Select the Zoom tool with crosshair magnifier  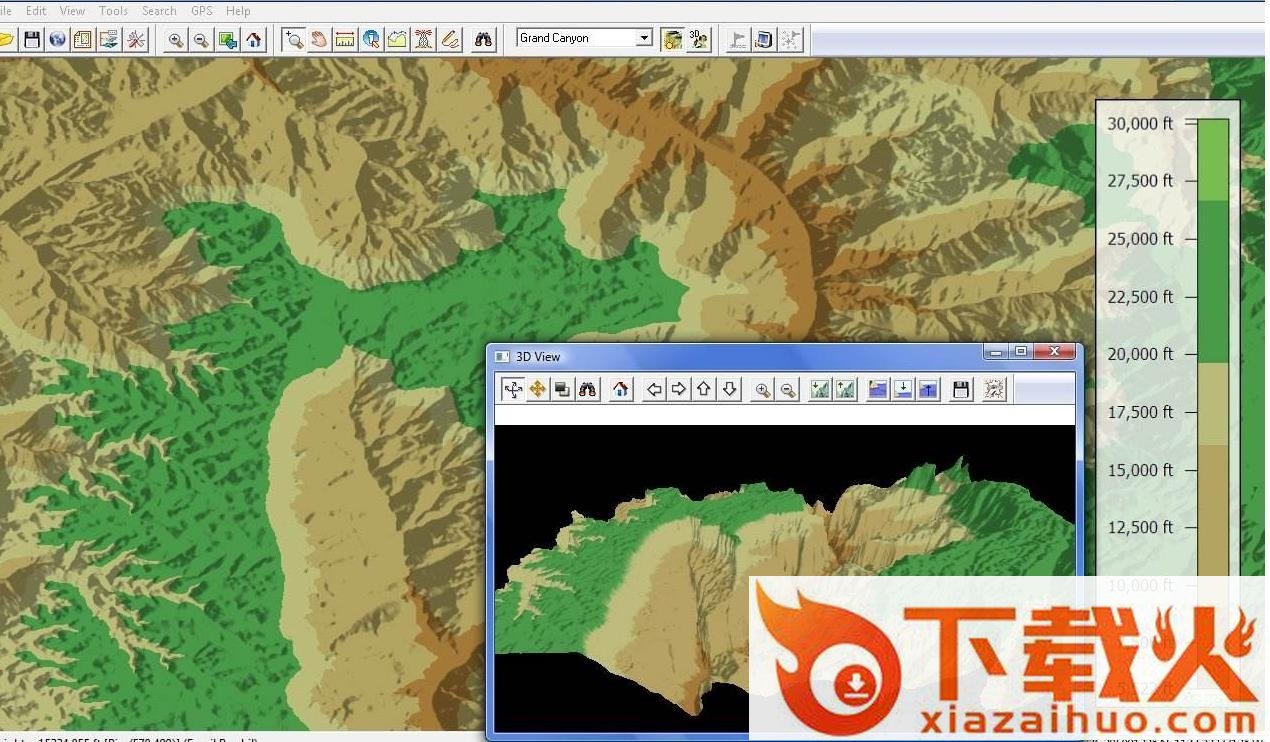tap(294, 39)
